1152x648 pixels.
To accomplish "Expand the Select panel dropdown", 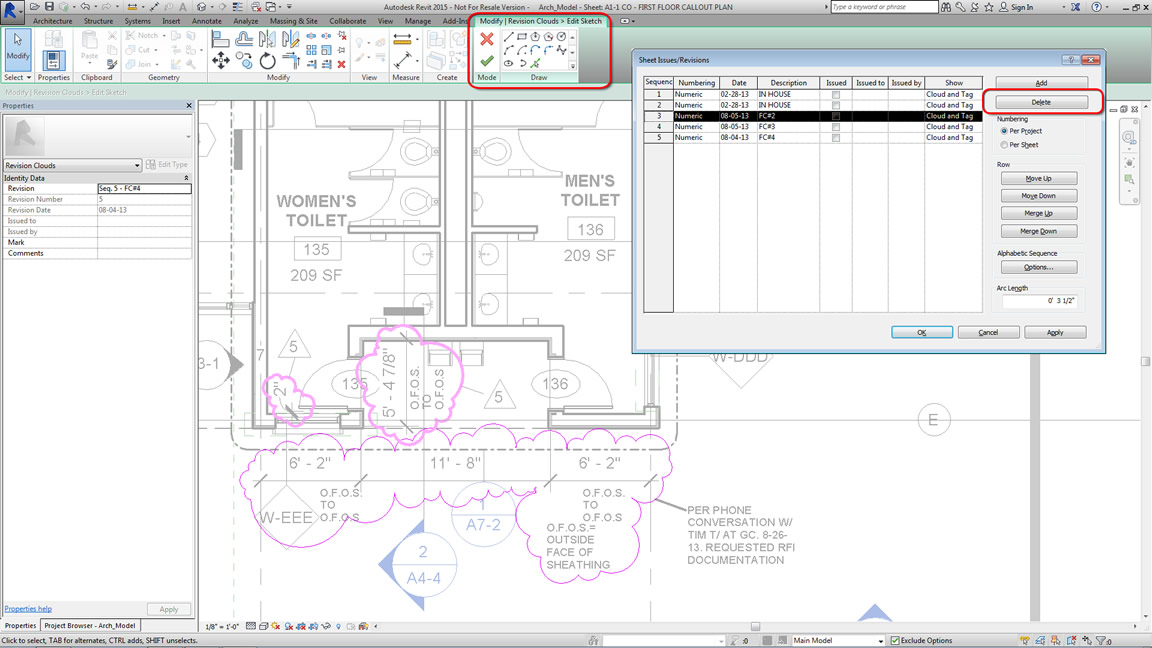I will 18,77.
